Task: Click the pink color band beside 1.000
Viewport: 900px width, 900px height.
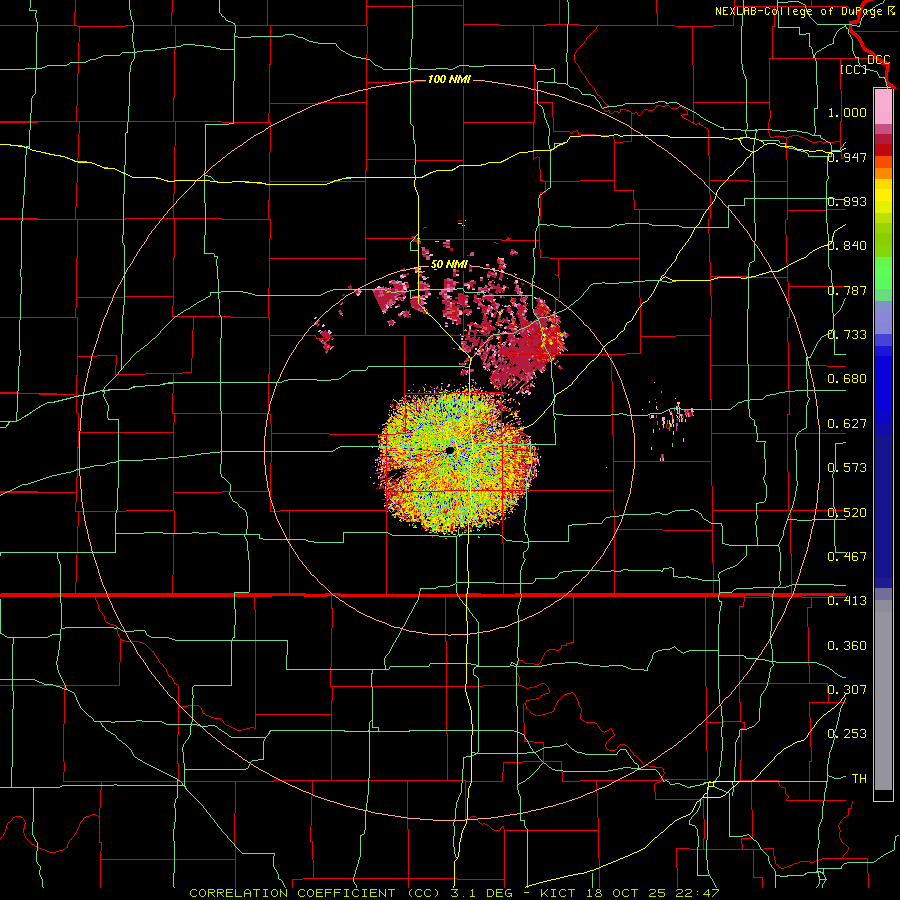Action: click(x=883, y=107)
